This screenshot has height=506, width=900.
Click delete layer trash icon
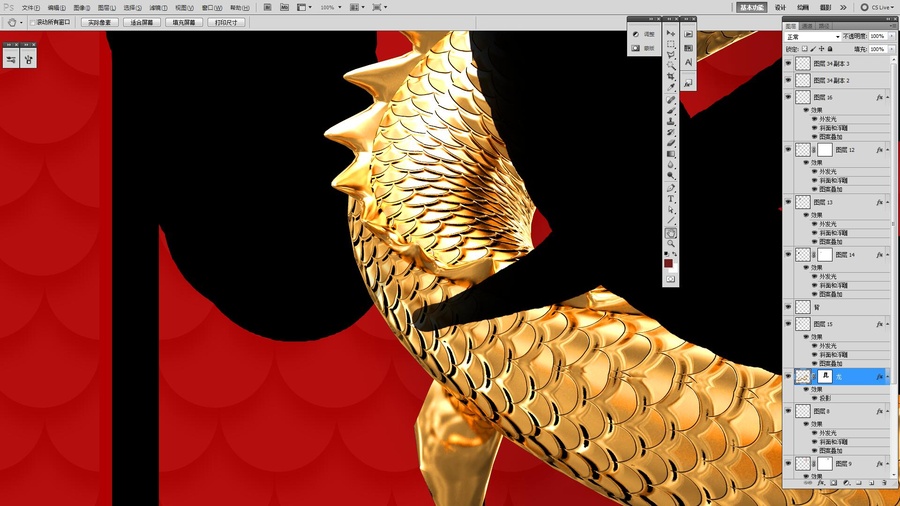(x=884, y=484)
